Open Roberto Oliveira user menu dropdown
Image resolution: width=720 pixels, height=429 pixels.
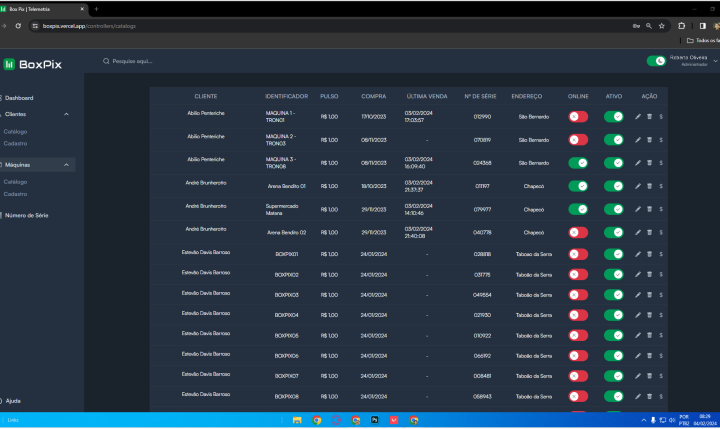tap(714, 61)
